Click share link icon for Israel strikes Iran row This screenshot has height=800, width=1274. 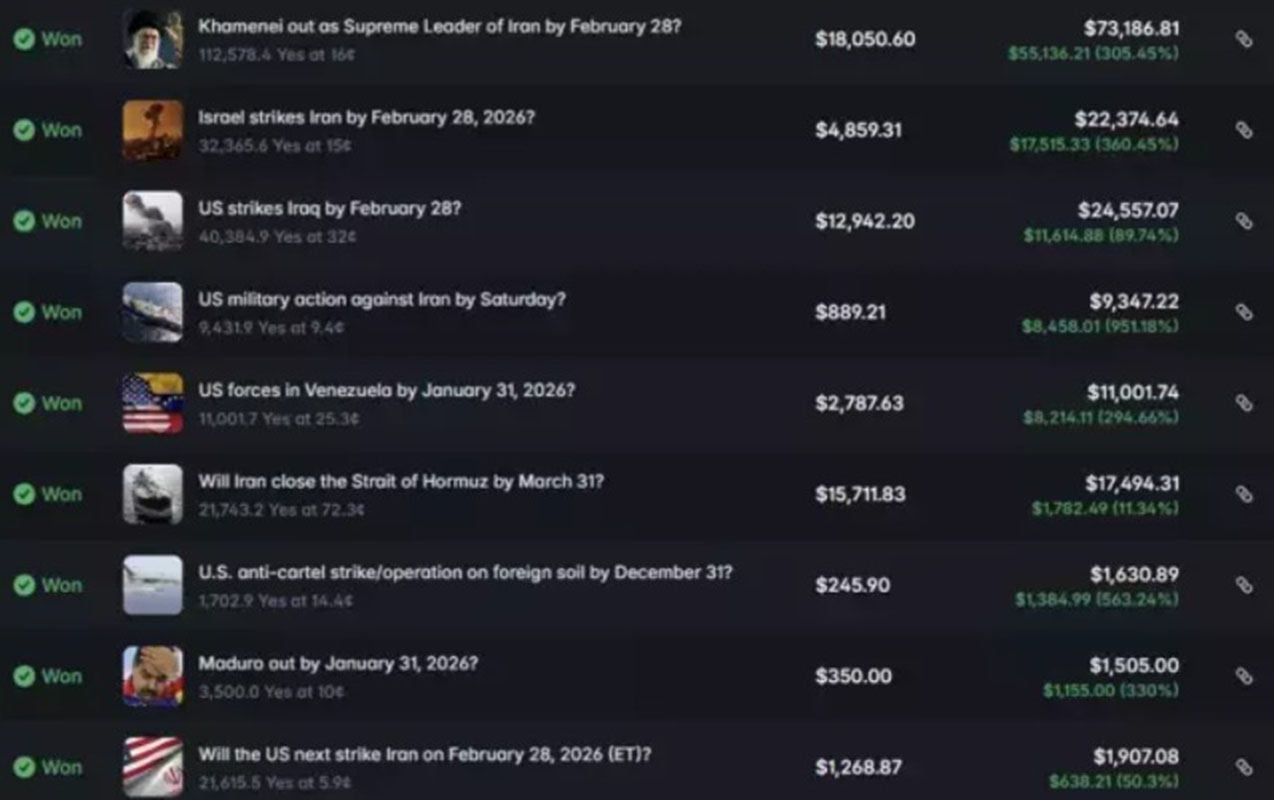[x=1244, y=130]
